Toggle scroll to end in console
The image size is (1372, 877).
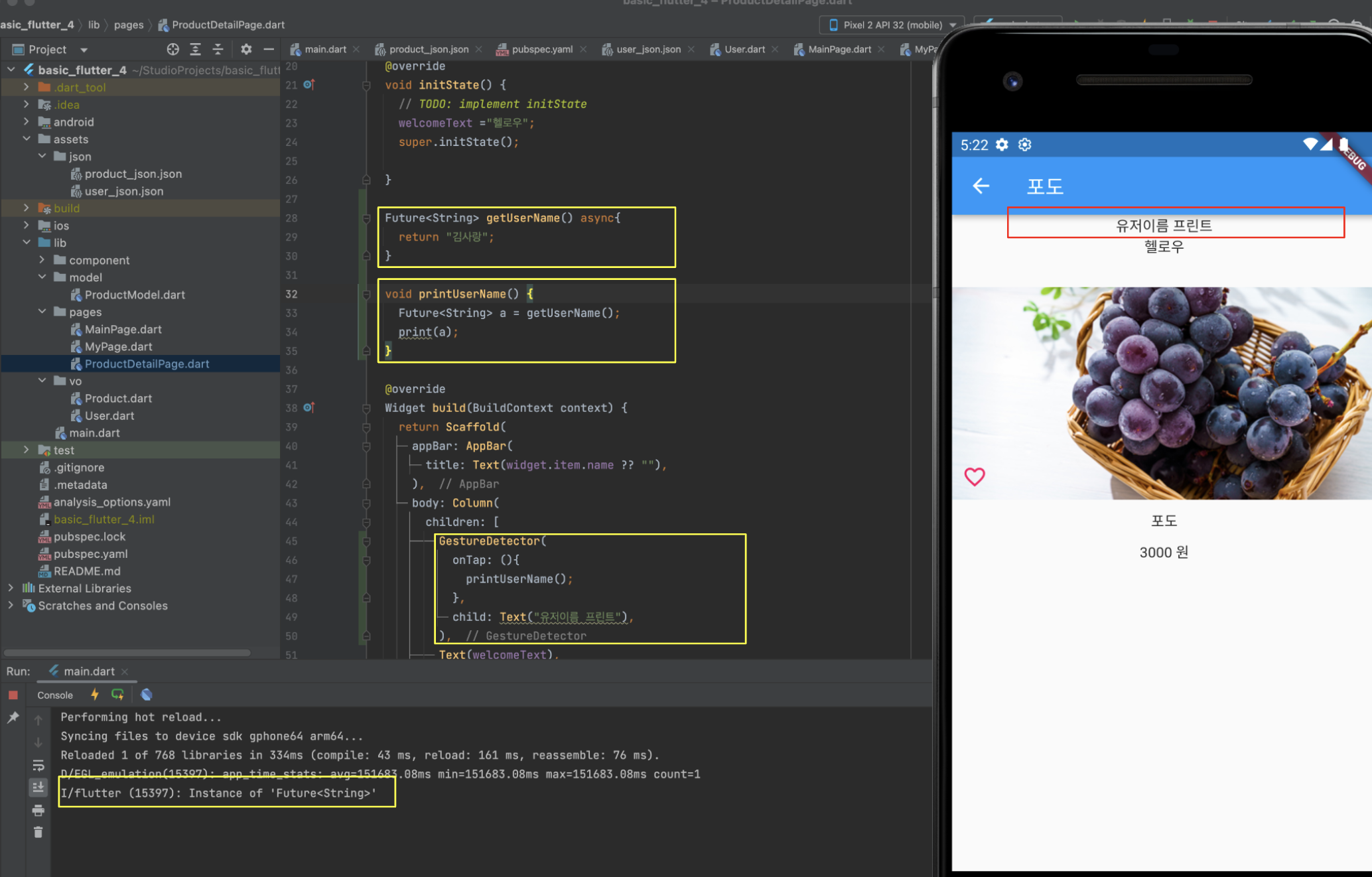pos(38,787)
